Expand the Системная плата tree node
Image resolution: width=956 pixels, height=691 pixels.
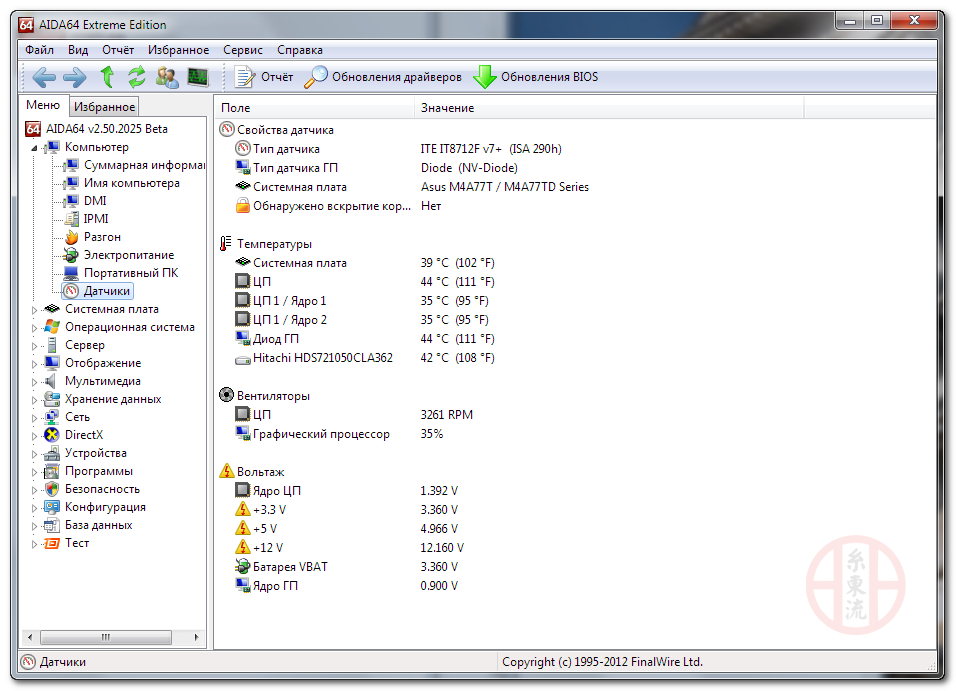(x=34, y=310)
